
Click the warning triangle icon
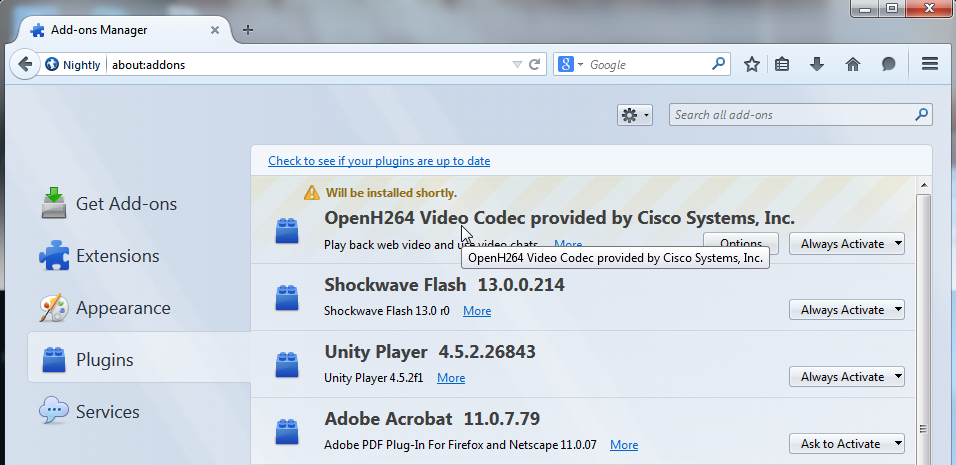click(312, 193)
